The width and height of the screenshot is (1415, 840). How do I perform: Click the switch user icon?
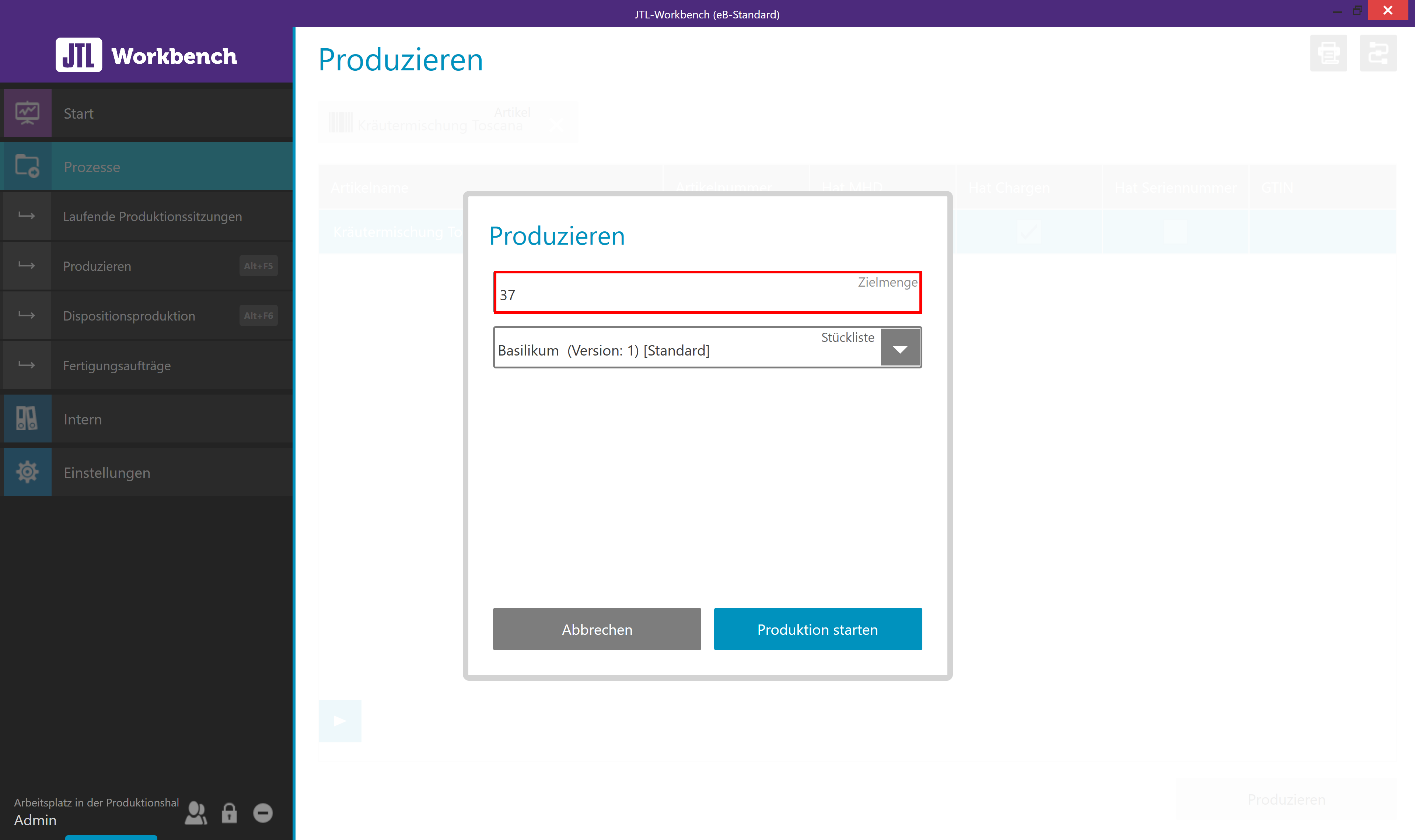[196, 813]
